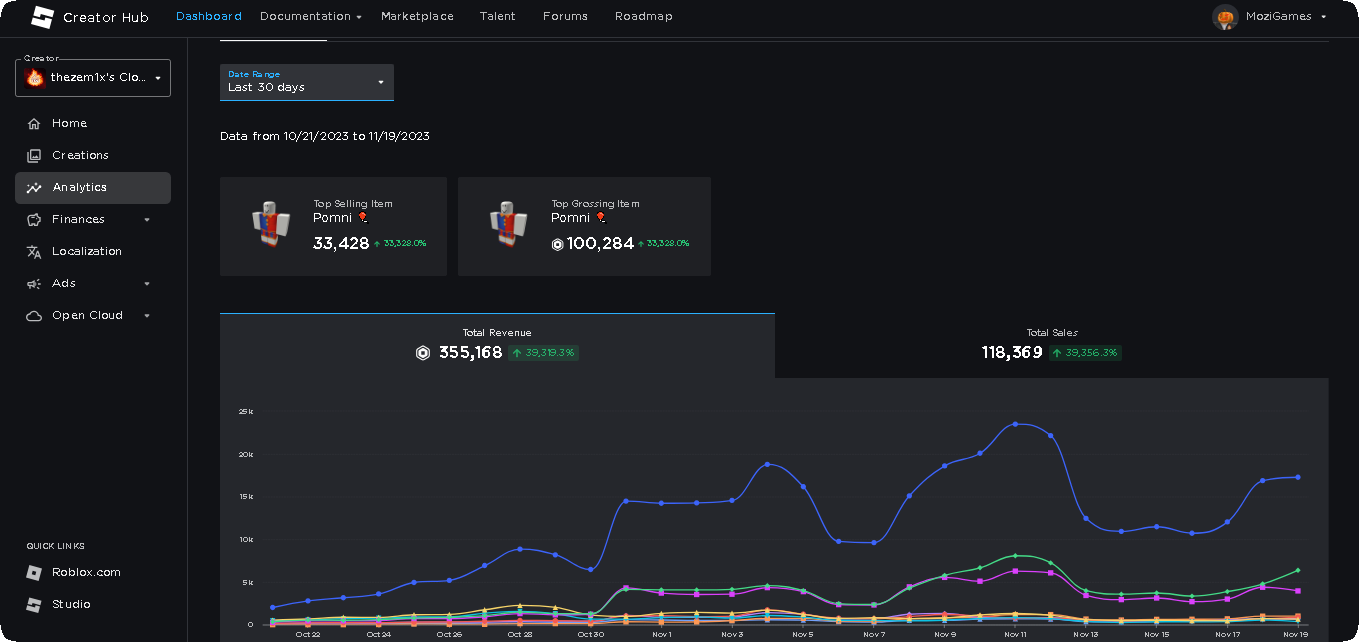The height and width of the screenshot is (642, 1359).
Task: Click the 33,428 sales value
Action: (341, 243)
